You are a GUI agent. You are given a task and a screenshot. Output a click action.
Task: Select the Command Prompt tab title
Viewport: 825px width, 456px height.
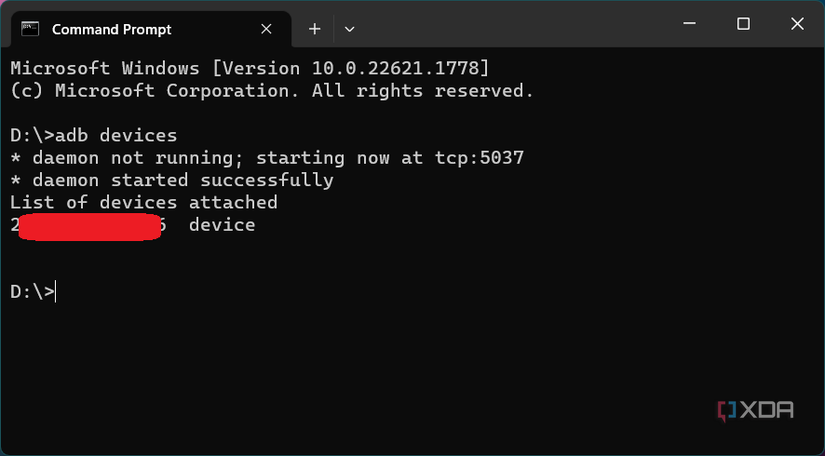[111, 29]
